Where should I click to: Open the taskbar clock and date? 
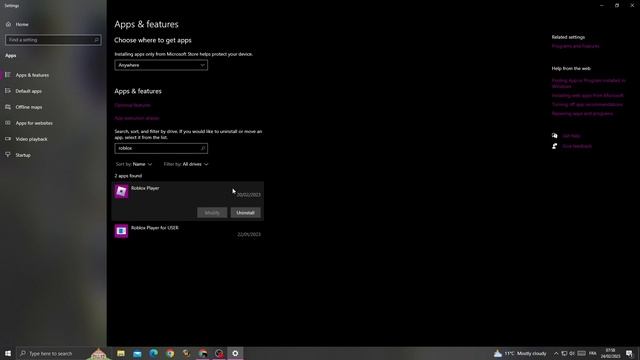pos(610,353)
